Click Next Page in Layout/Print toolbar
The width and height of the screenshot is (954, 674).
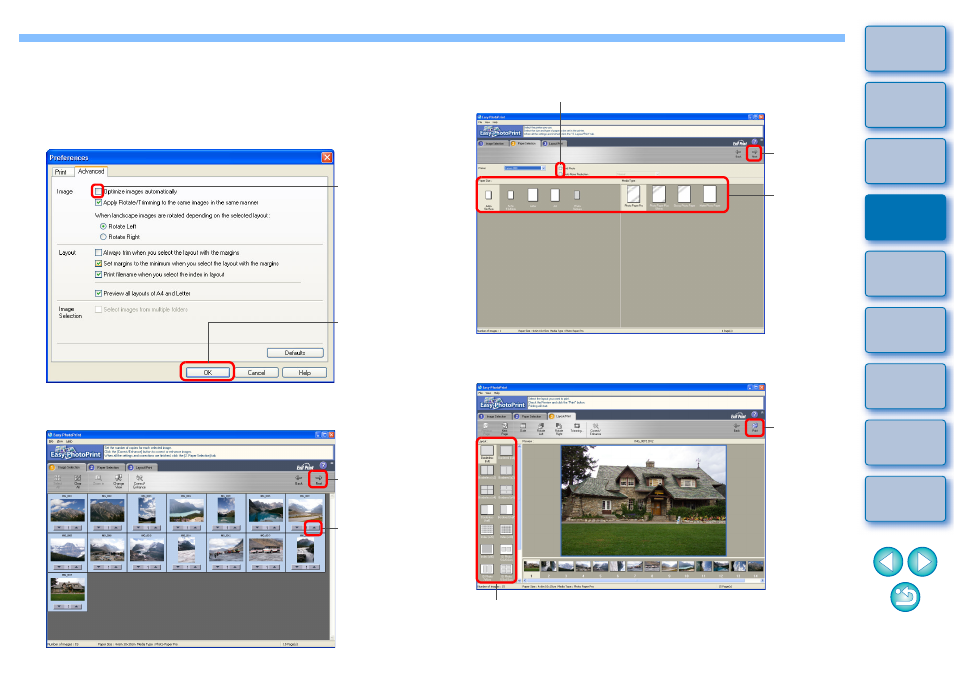tap(504, 428)
